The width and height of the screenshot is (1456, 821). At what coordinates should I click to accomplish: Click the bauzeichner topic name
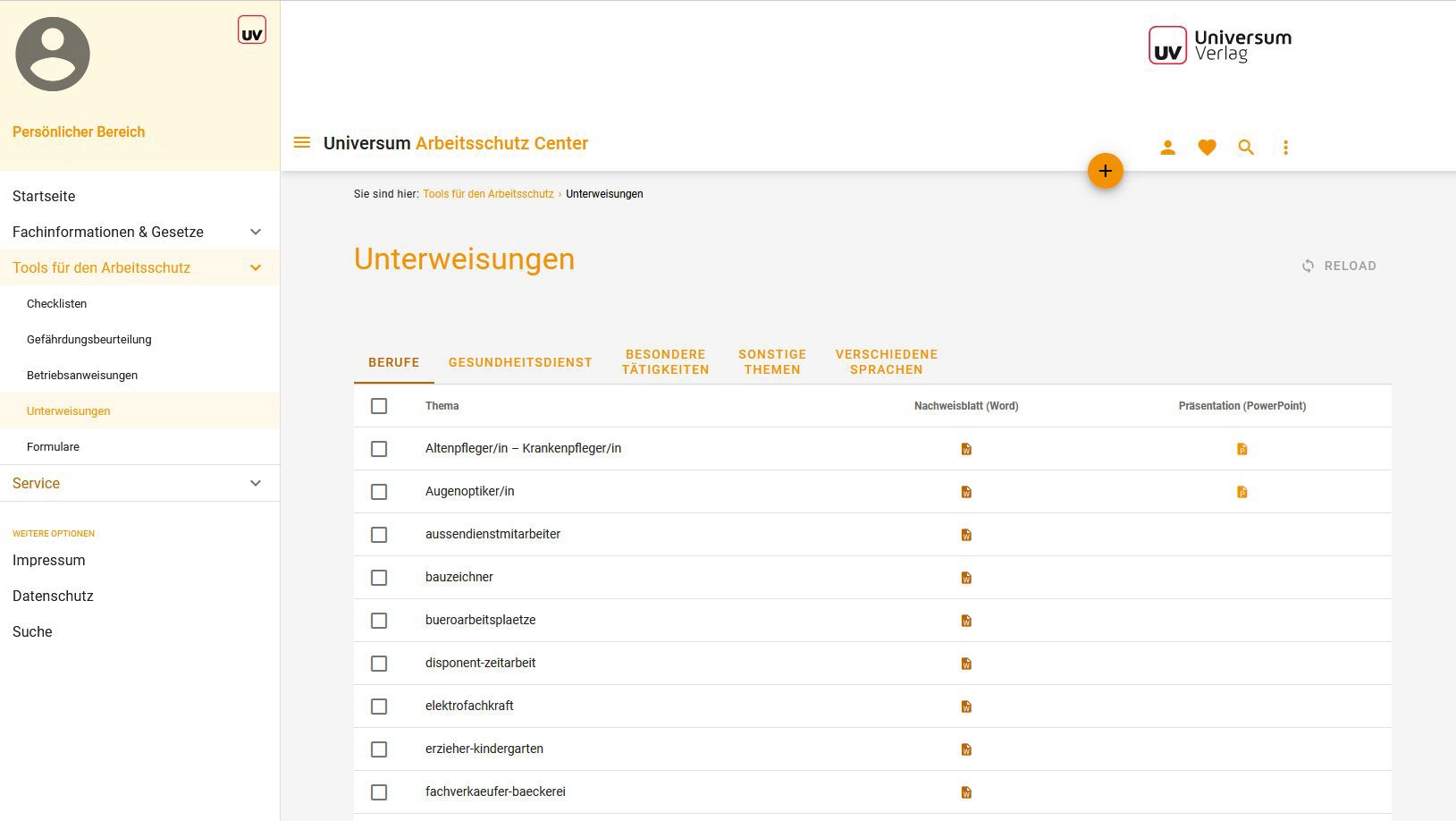click(459, 577)
